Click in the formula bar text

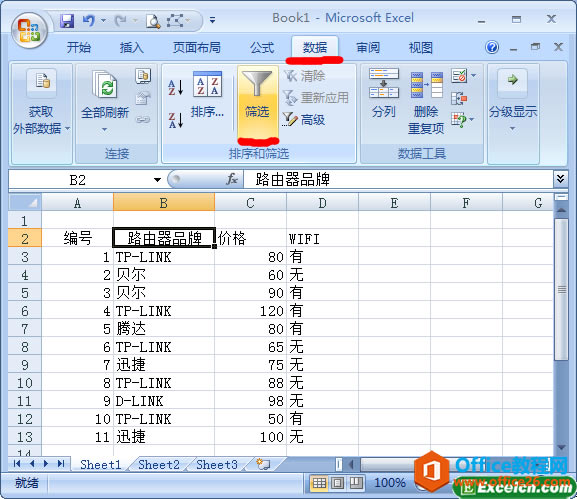399,180
